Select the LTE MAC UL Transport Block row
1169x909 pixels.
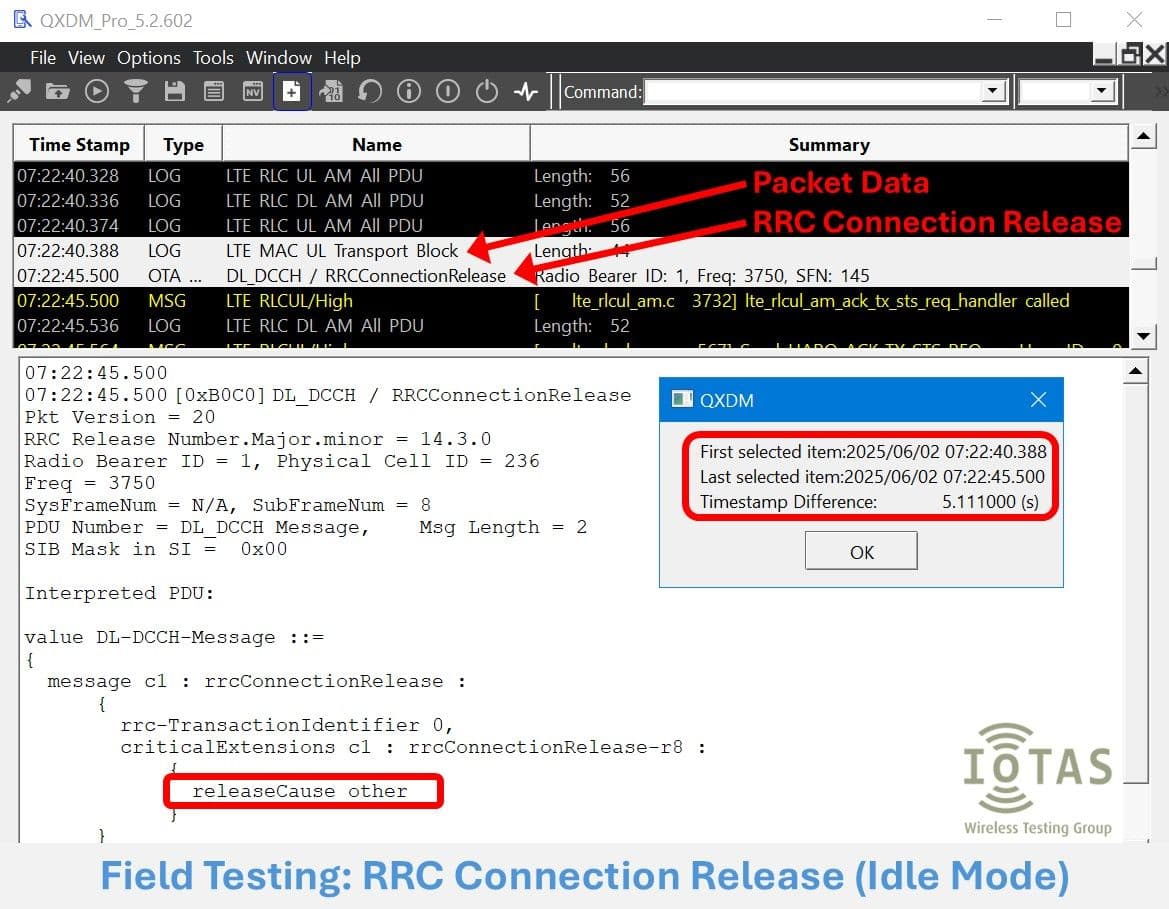click(571, 251)
